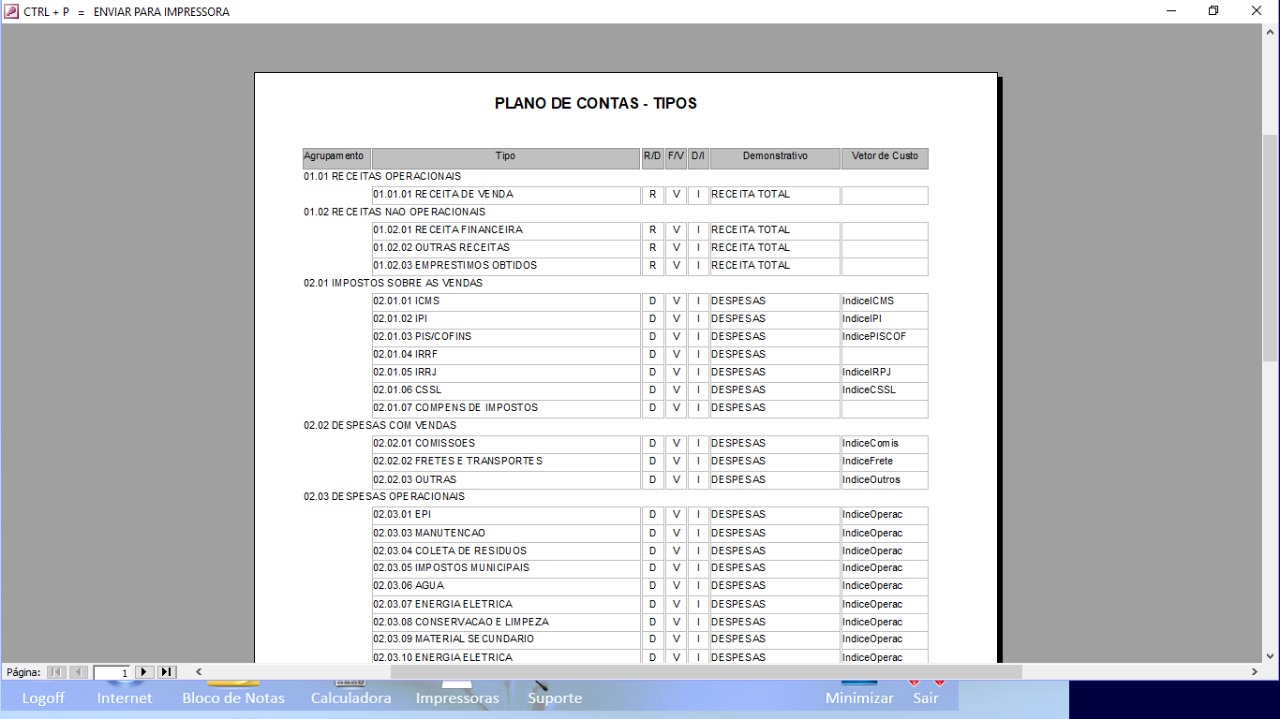Viewport: 1280px width, 719px height.
Task: Select 02.02.03 OUTRAS row
Action: (x=650, y=479)
